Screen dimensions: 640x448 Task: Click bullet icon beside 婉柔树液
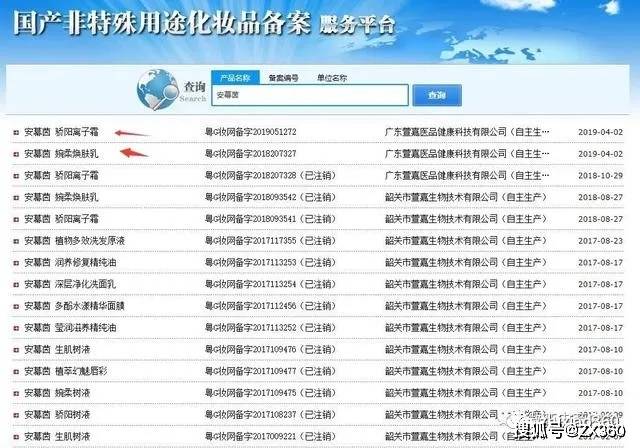click(x=16, y=394)
